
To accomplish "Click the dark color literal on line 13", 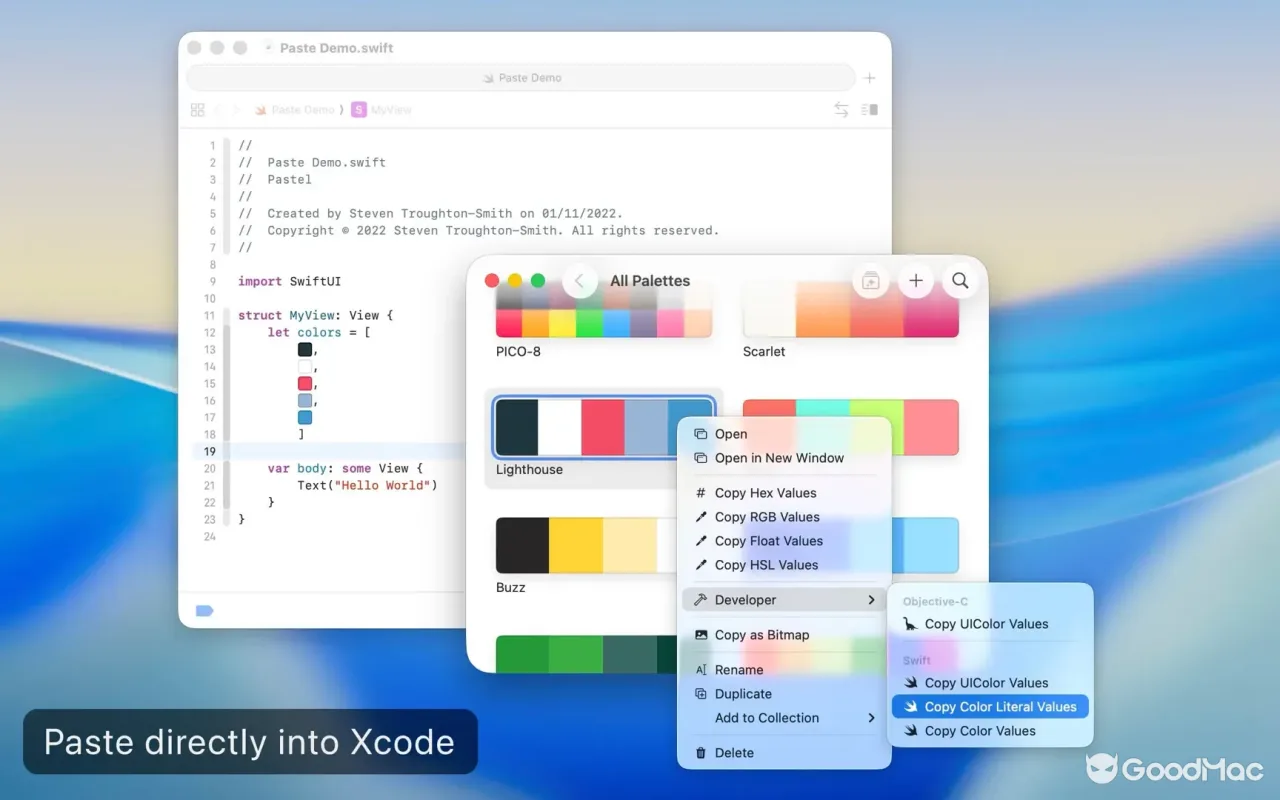I will tap(305, 350).
